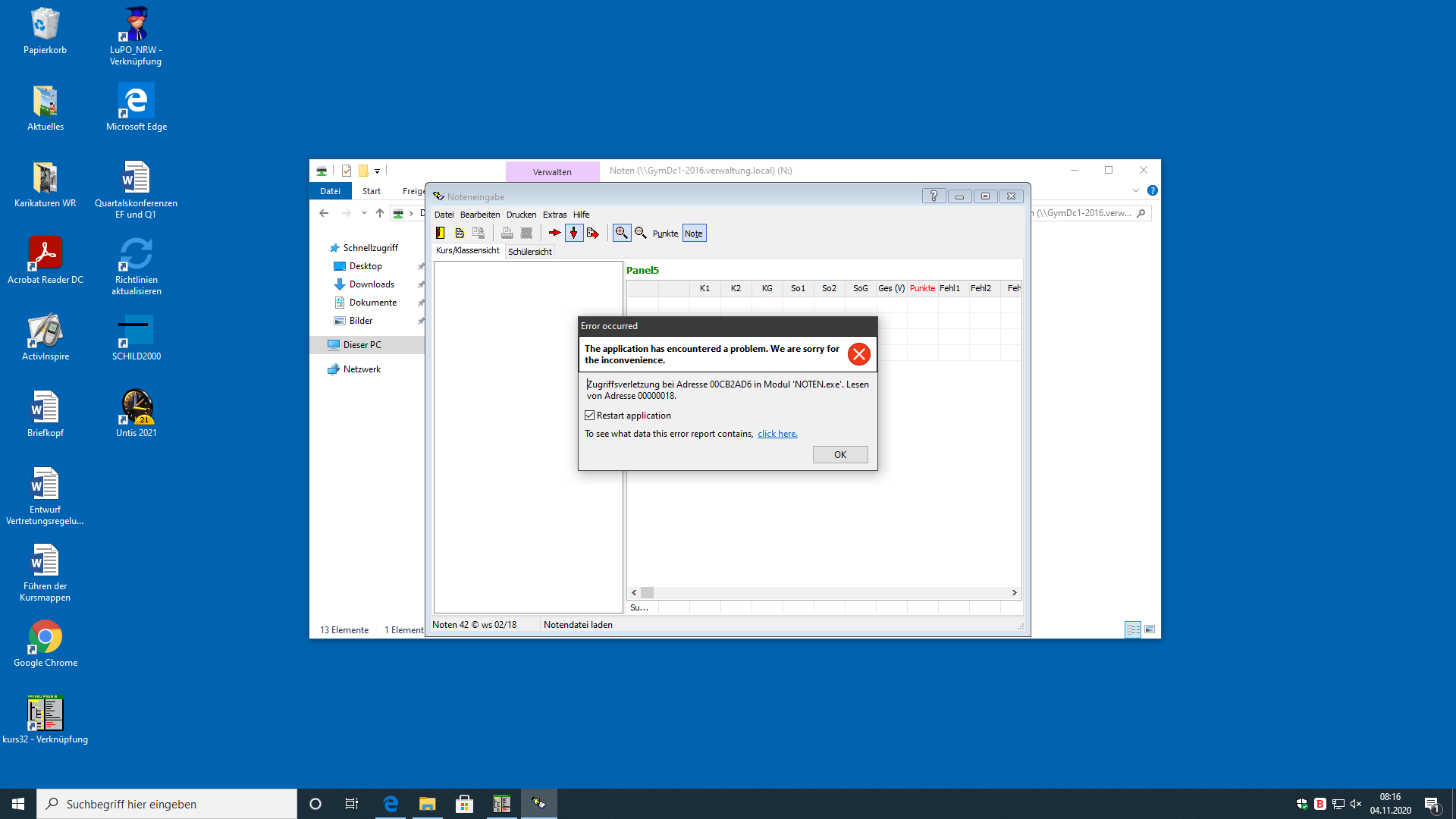Select Dokumente in Explorer navigation pane
This screenshot has height=819, width=1456.
pyautogui.click(x=373, y=303)
